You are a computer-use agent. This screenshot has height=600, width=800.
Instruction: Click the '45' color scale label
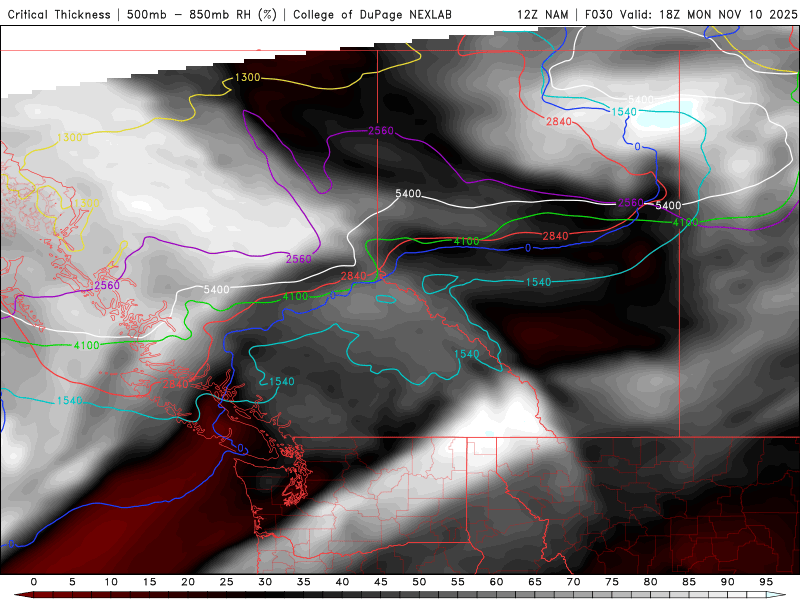tap(381, 582)
